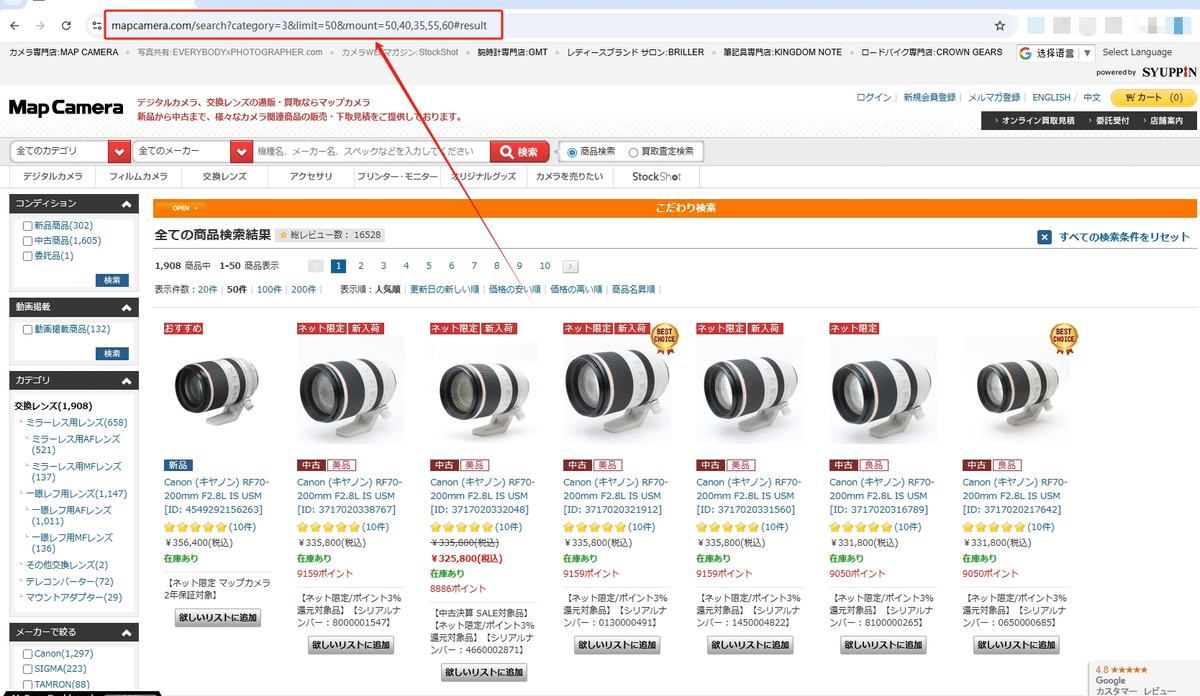Sort by 価格の安い順
Screen dimensions: 1200x696
point(514,289)
